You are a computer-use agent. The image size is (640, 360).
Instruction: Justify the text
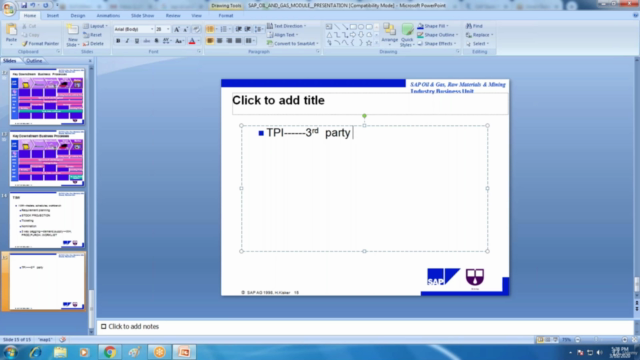coord(238,41)
